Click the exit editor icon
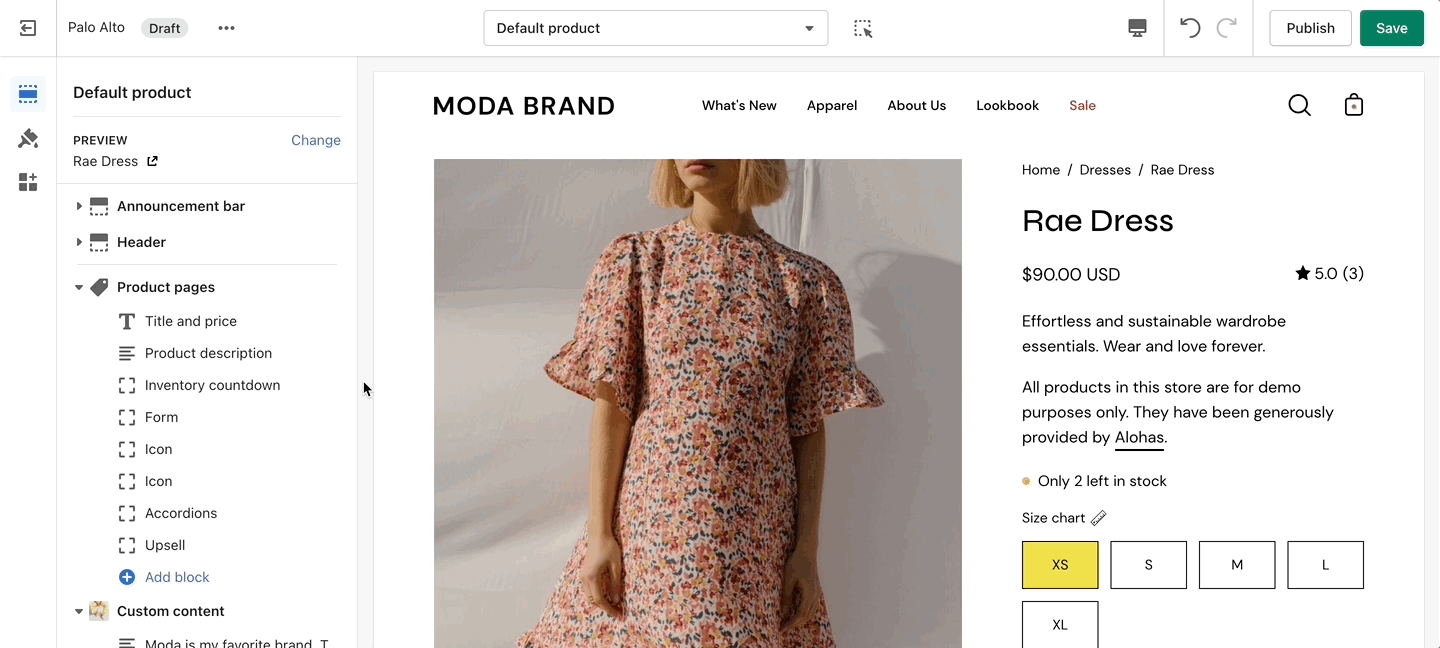 [28, 28]
